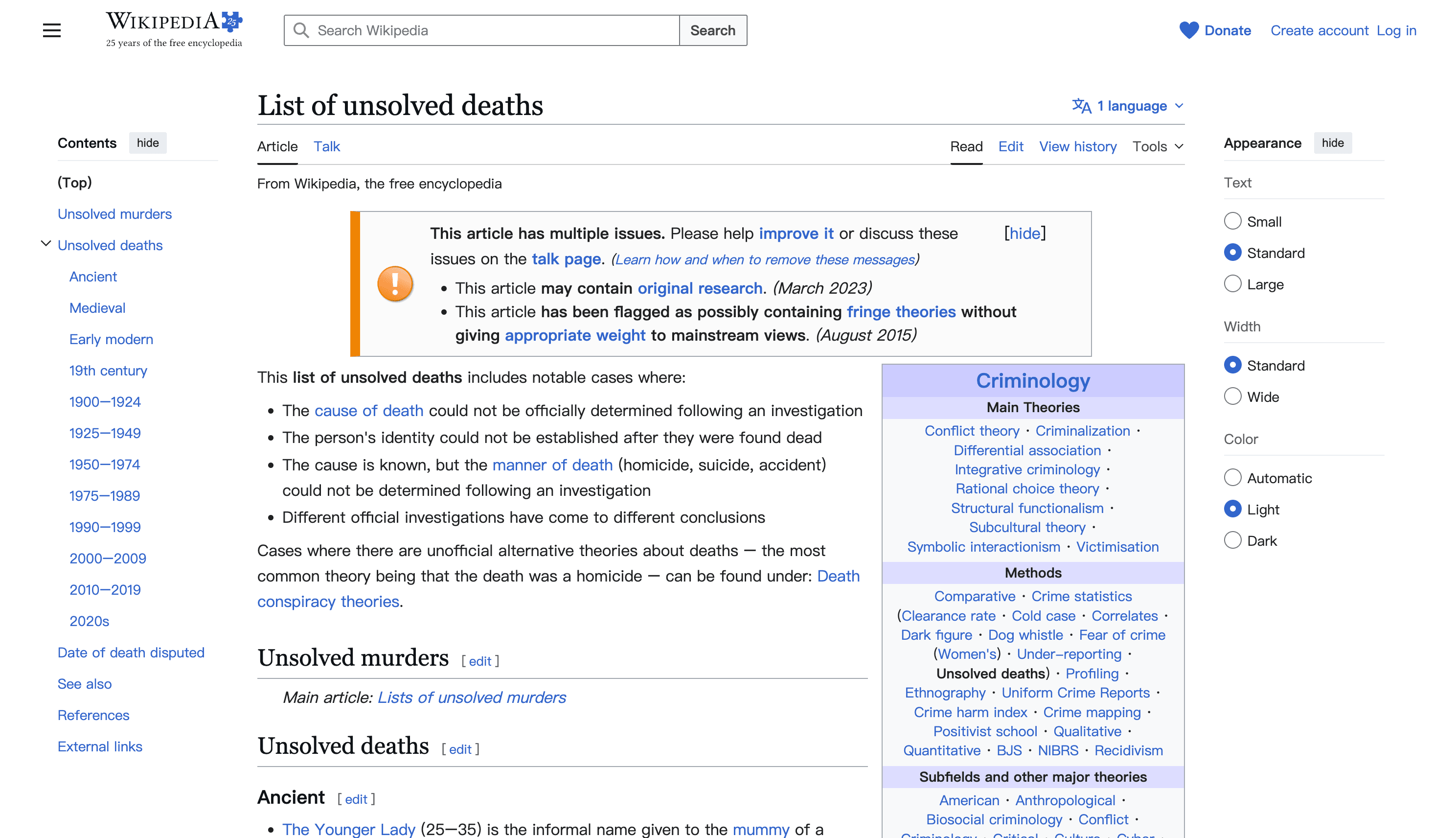Open the Tools dropdown menu

coord(1158,146)
